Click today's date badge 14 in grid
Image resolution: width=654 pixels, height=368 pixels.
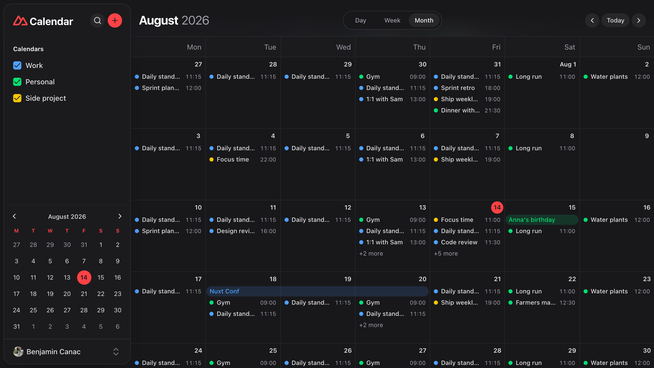[497, 207]
